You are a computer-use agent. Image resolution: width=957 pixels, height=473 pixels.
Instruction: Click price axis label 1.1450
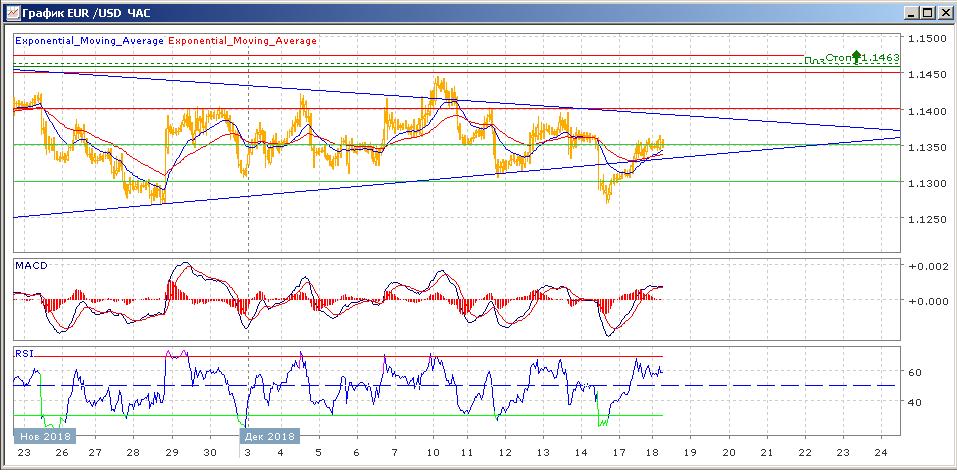pyautogui.click(x=927, y=75)
